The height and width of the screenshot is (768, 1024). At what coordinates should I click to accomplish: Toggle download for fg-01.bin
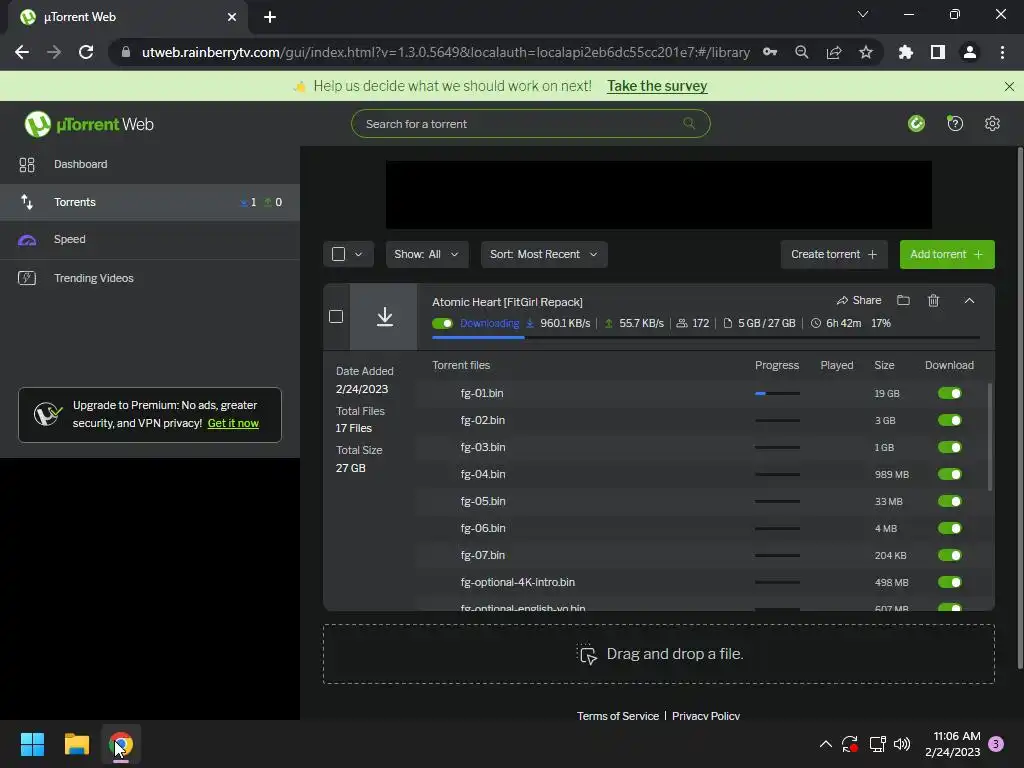[950, 393]
